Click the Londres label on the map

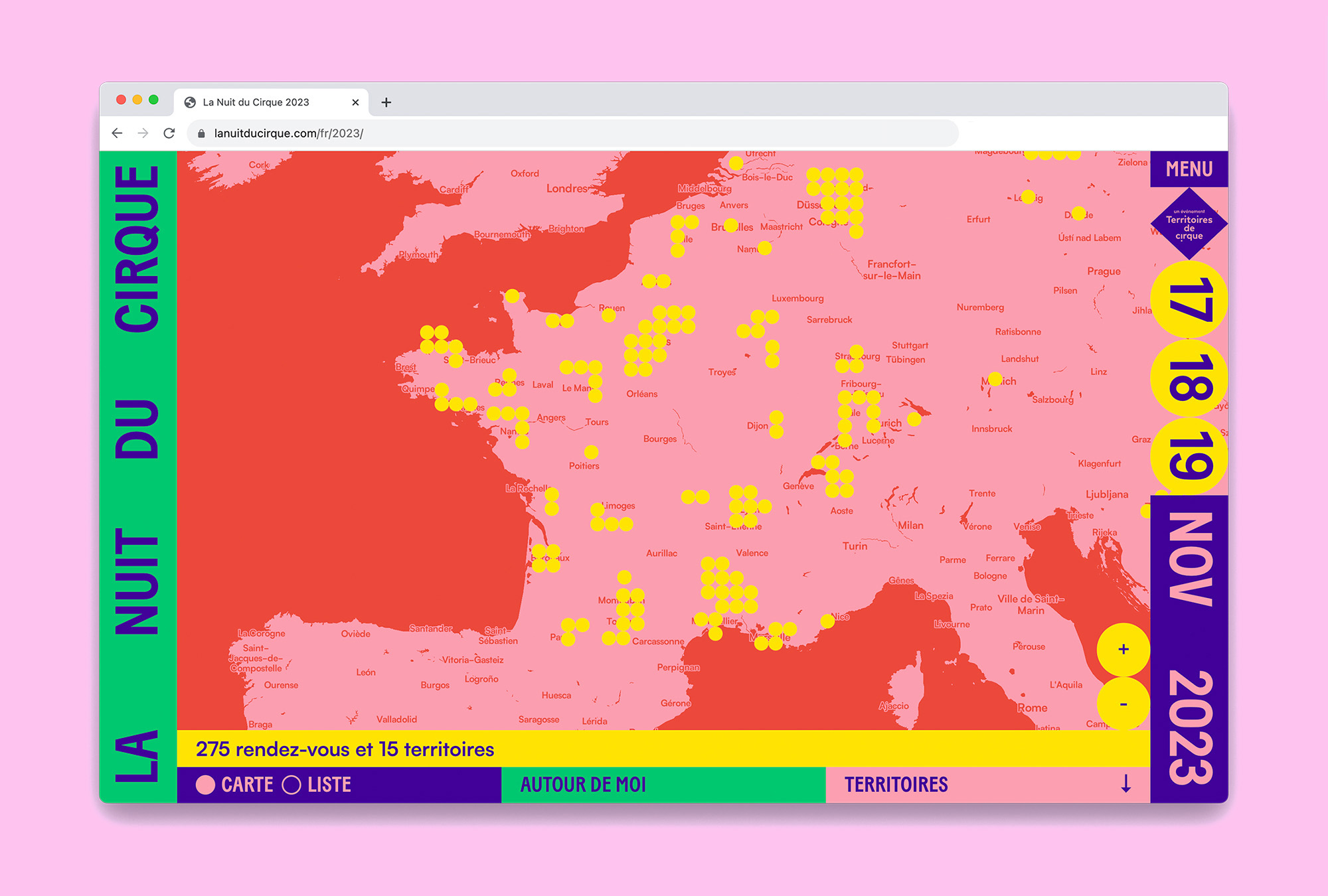567,188
